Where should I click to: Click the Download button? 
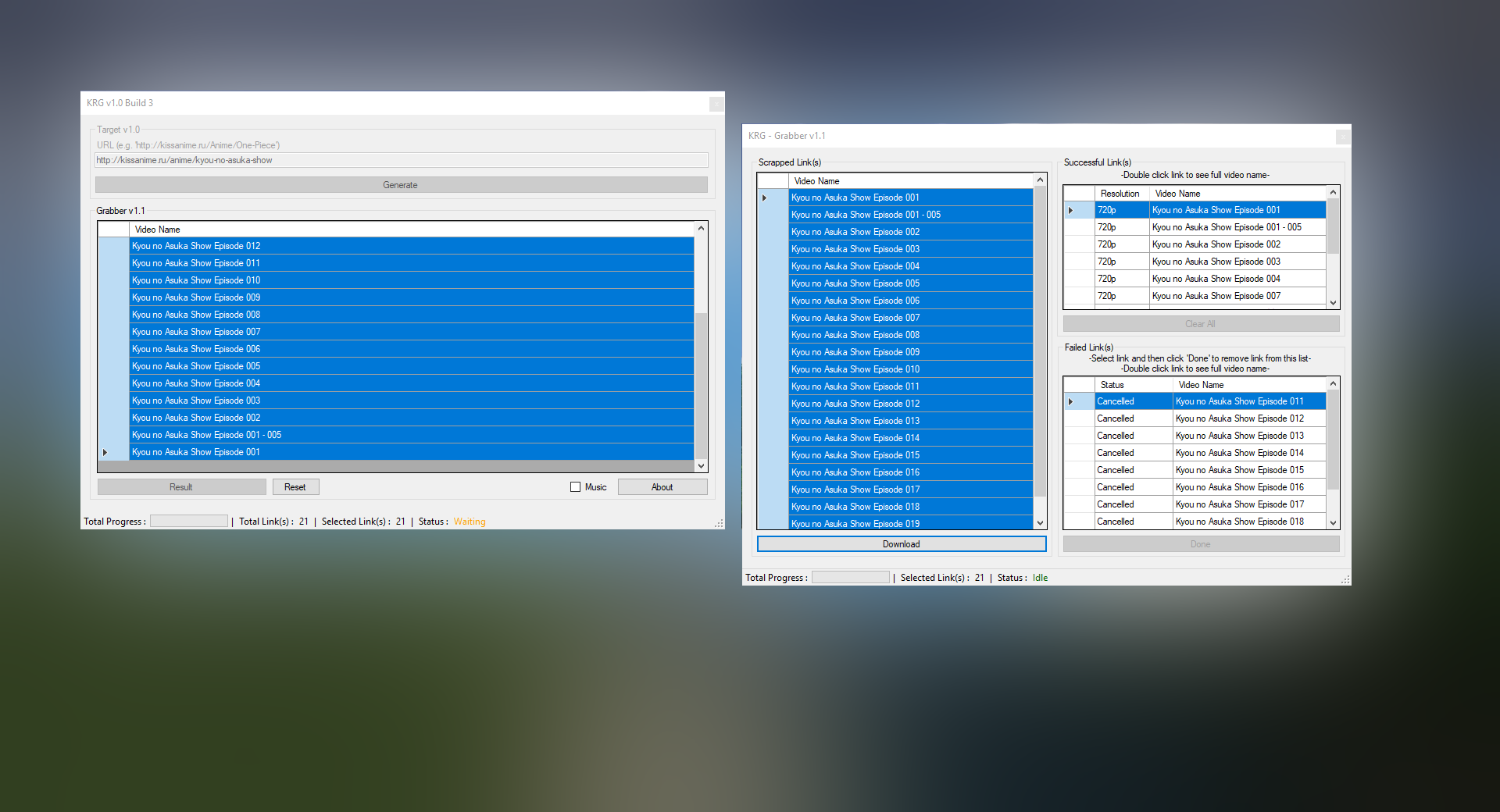(901, 544)
